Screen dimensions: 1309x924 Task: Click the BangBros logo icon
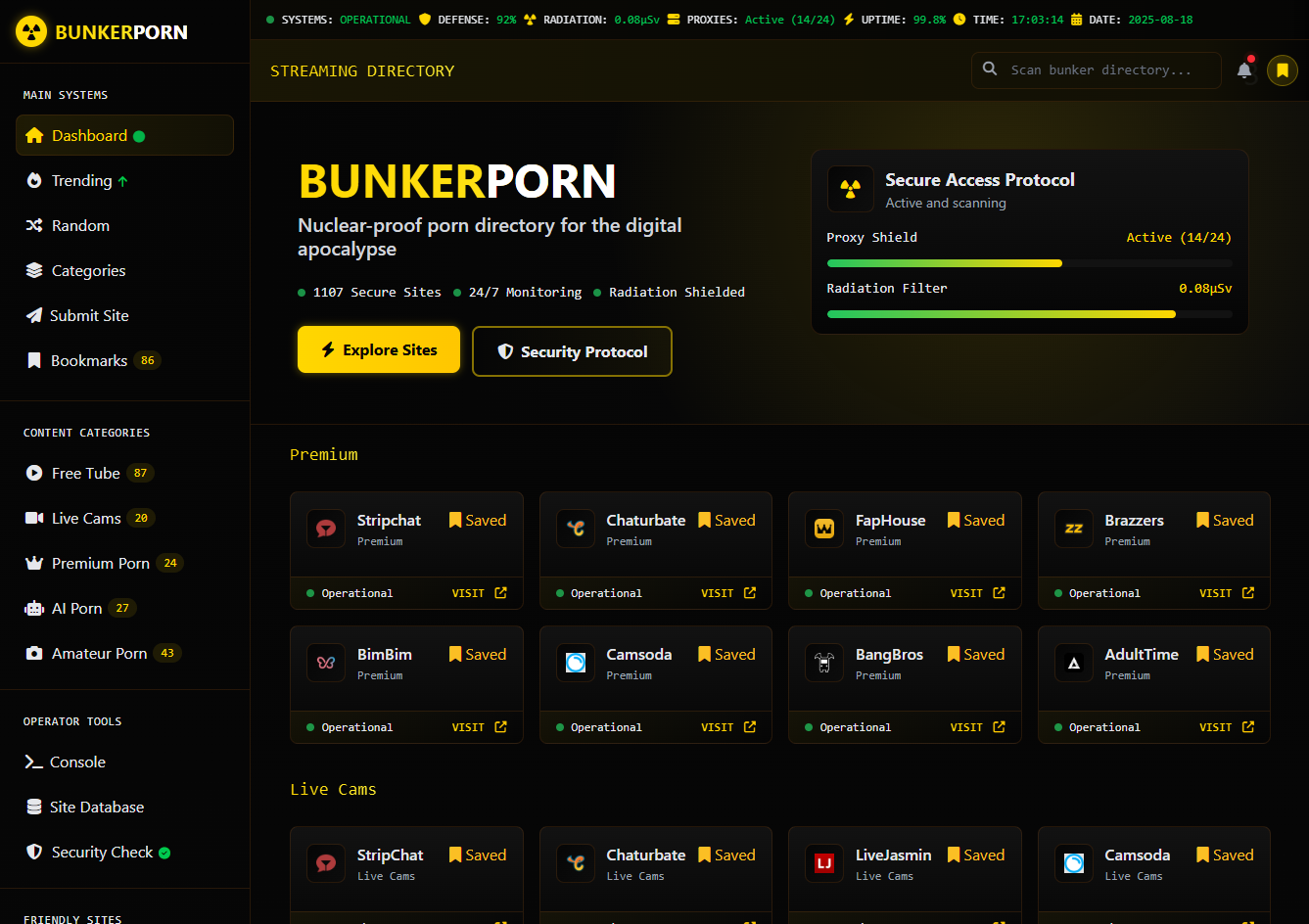(x=824, y=663)
